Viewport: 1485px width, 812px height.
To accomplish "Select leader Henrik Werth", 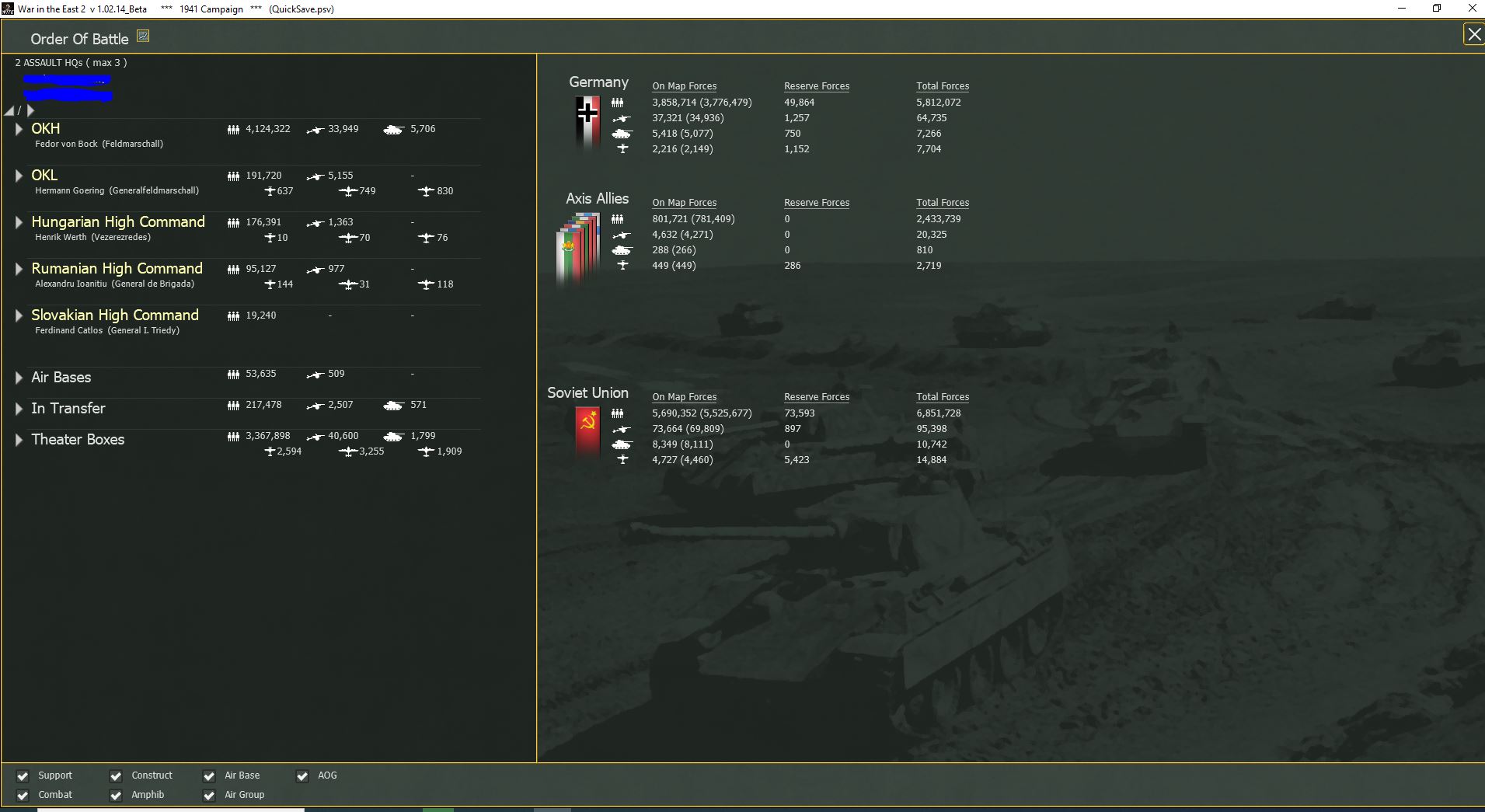I will click(x=92, y=238).
